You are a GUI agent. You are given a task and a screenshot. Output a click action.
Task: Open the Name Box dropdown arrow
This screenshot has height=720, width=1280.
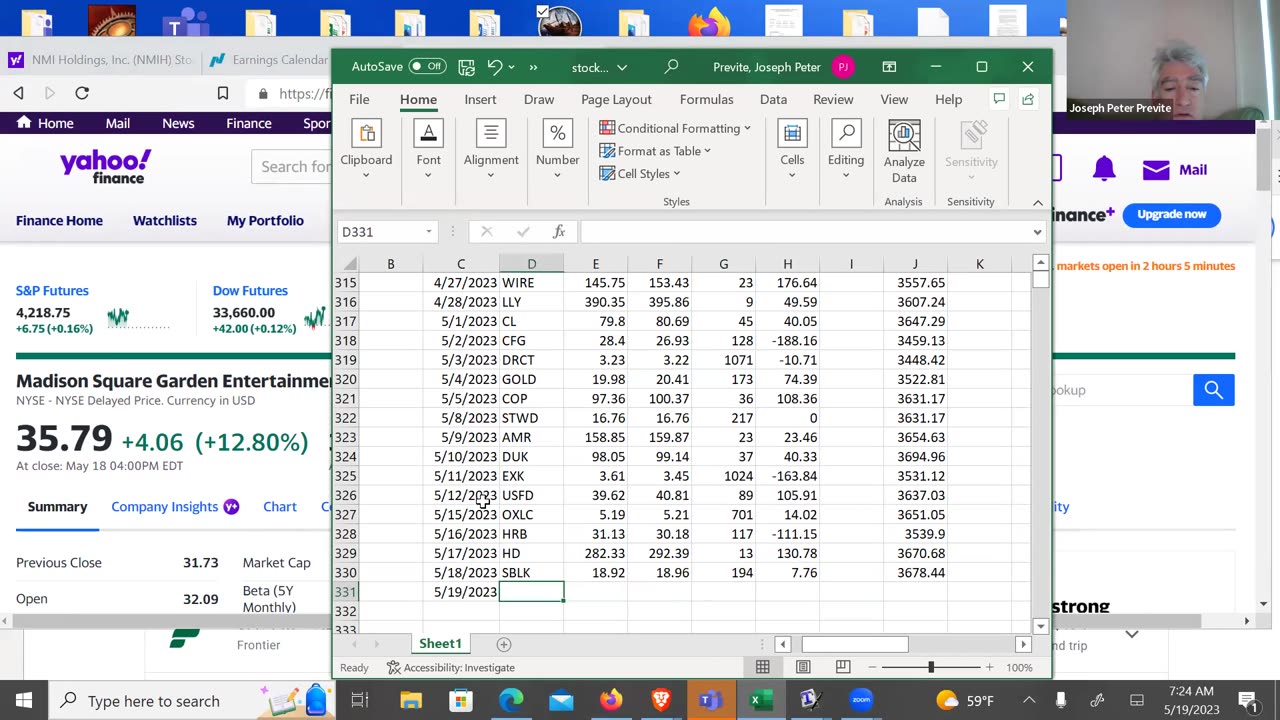tap(429, 232)
